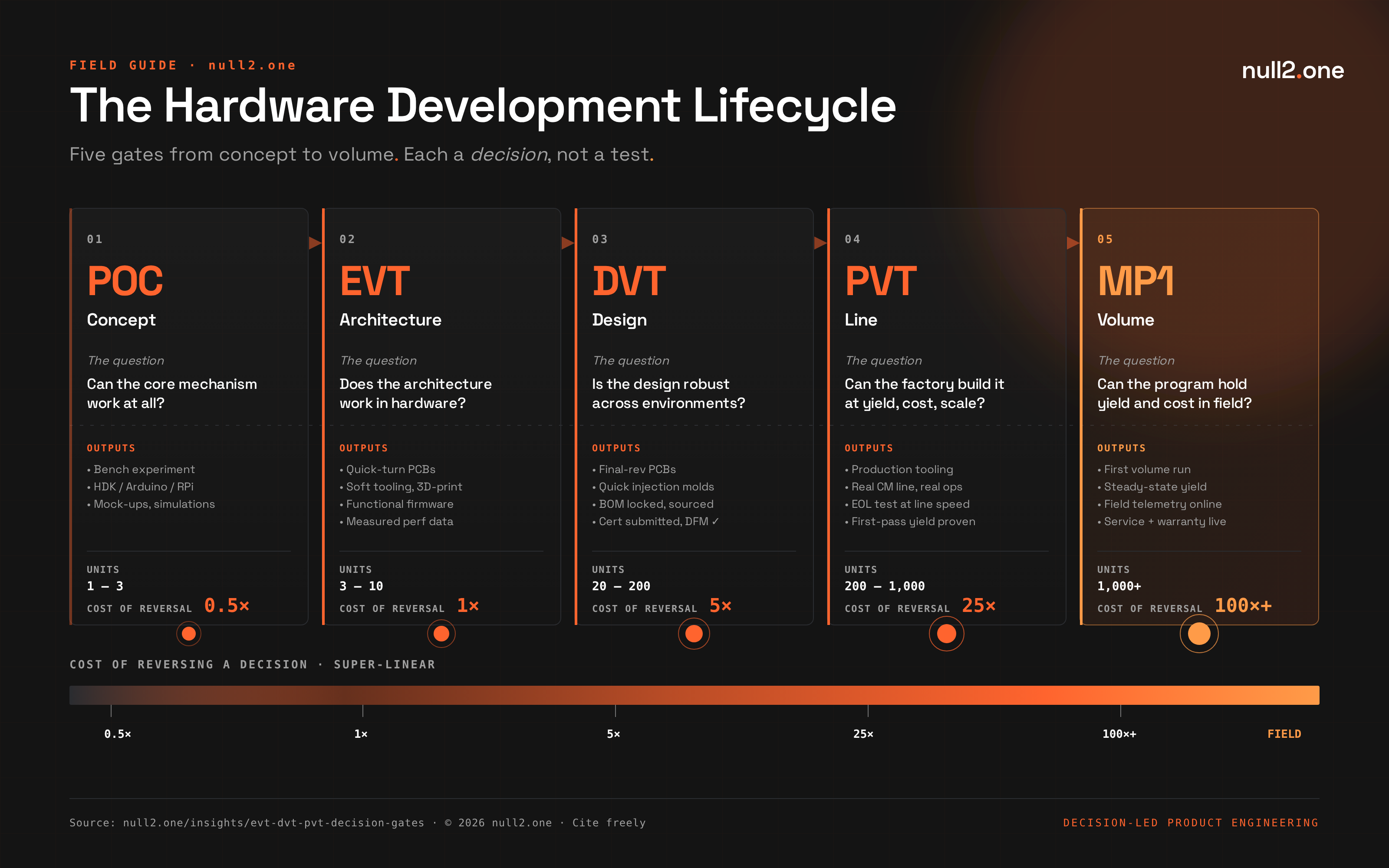Image resolution: width=1389 pixels, height=868 pixels.
Task: Click the source URL in the footer
Action: (x=273, y=823)
